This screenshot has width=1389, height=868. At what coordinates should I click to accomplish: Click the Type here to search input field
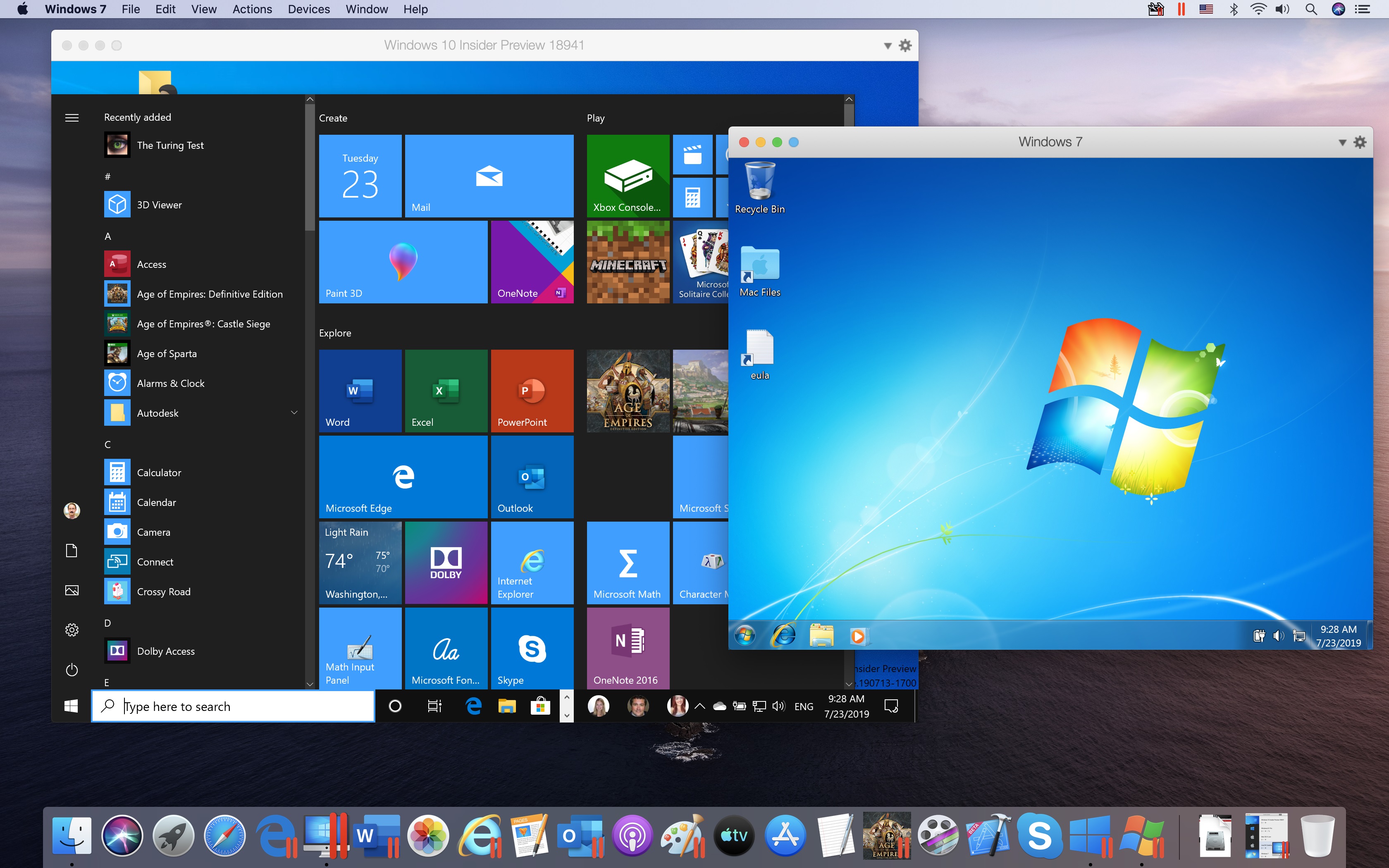tap(233, 707)
